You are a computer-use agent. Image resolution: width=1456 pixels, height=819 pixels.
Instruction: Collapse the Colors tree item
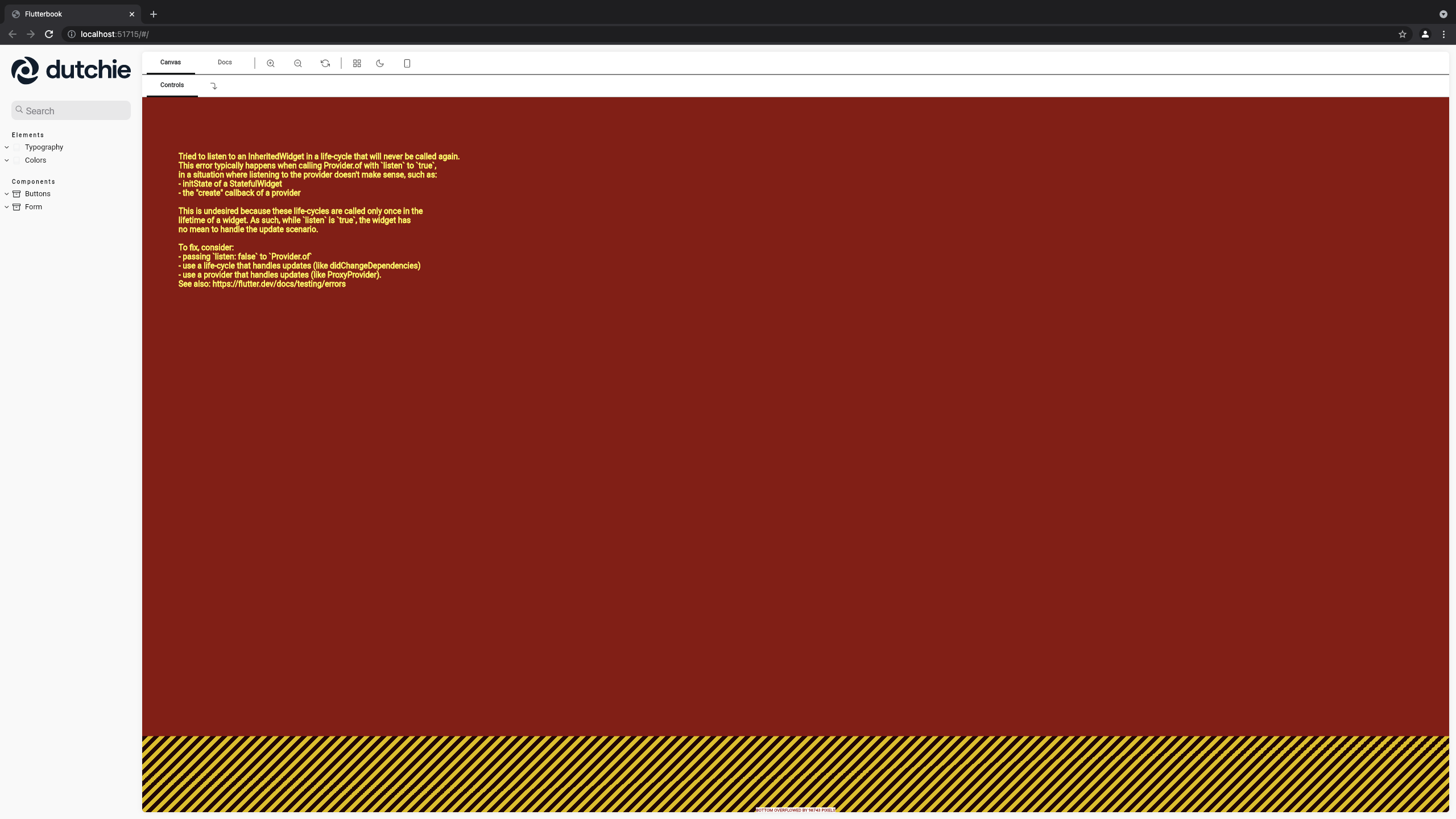6,160
